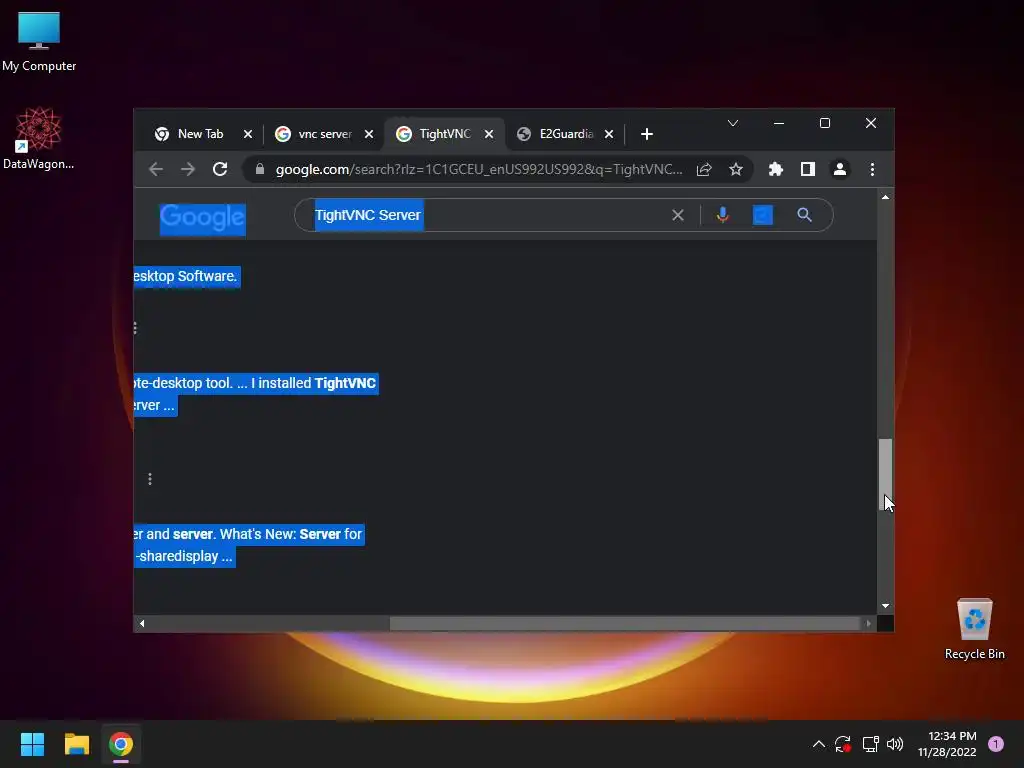This screenshot has height=768, width=1024.
Task: Switch to the E2Guardian tab
Action: click(564, 134)
